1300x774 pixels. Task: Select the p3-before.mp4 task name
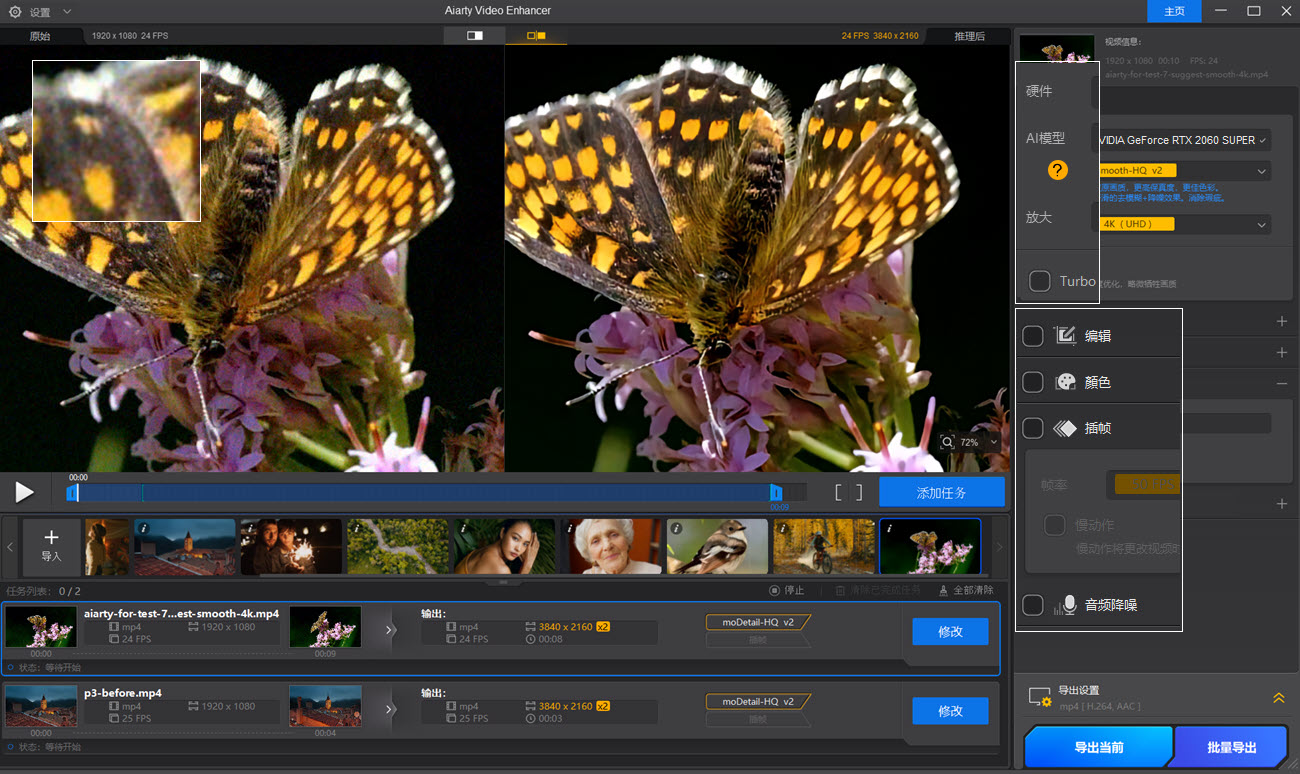click(x=122, y=692)
